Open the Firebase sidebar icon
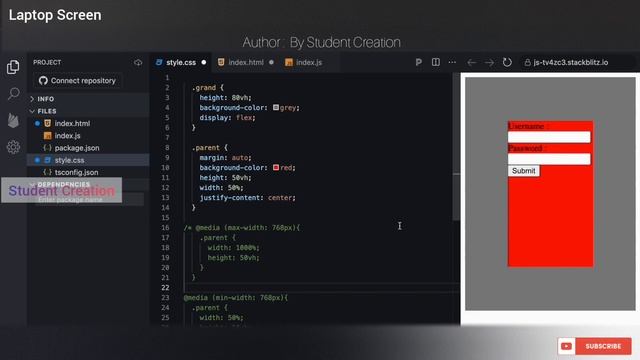640x360 pixels. pyautogui.click(x=13, y=120)
